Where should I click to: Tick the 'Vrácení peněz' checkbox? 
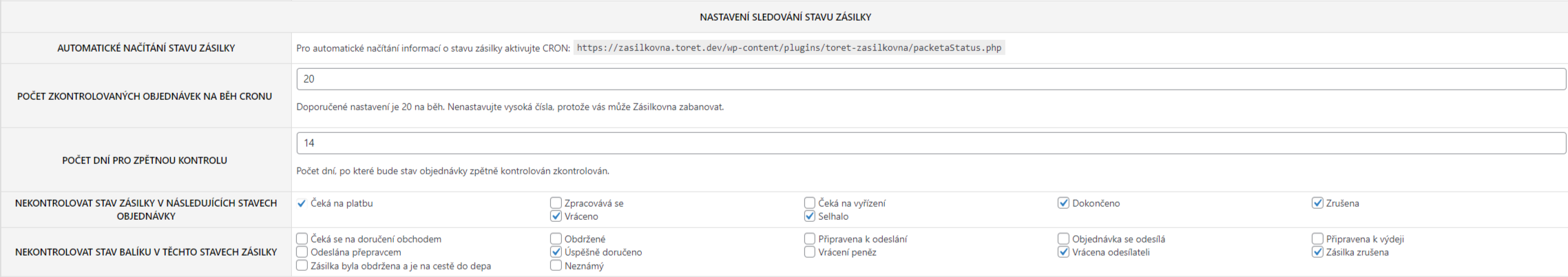810,252
